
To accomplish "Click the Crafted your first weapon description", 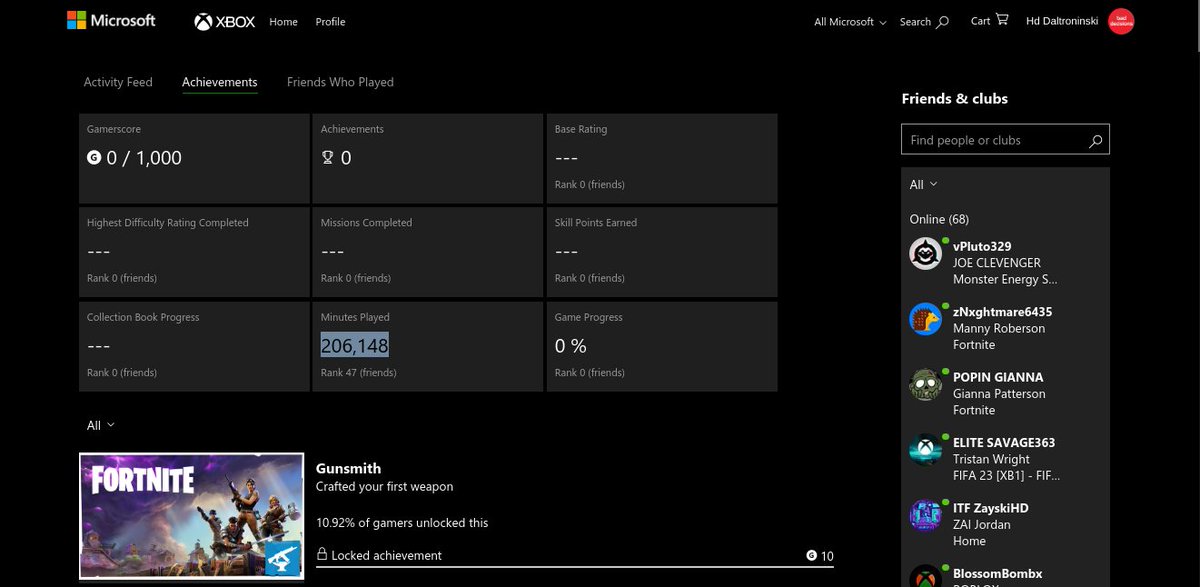I will 384,487.
